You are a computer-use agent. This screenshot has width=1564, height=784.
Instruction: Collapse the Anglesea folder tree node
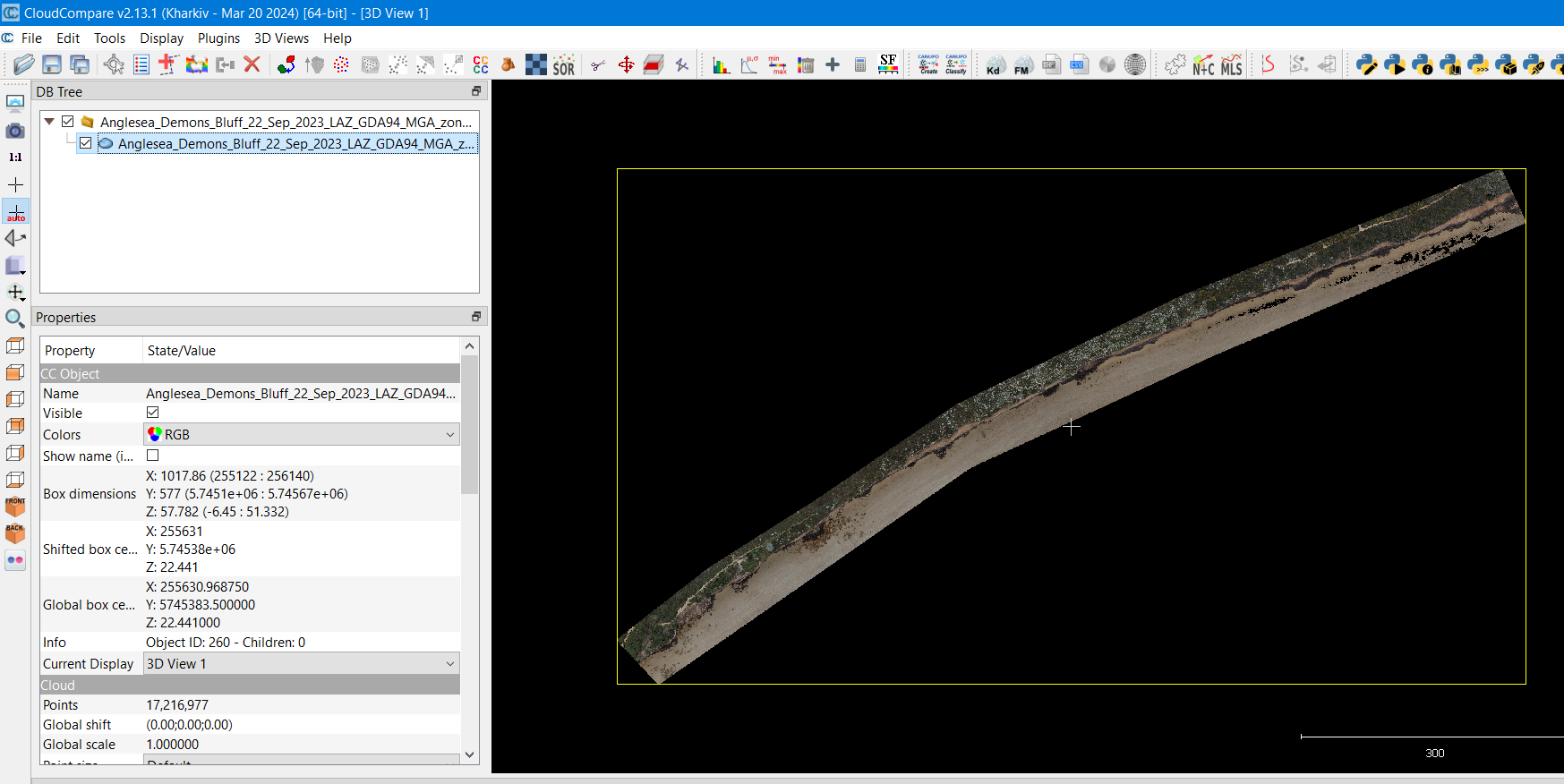click(x=49, y=122)
